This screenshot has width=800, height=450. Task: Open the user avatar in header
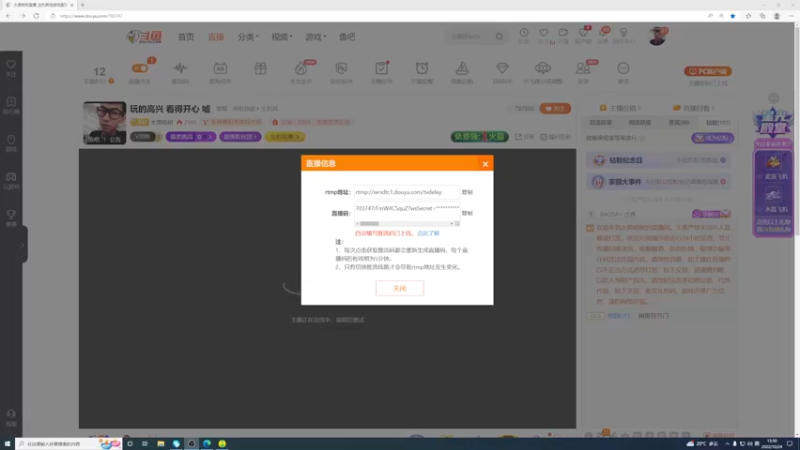[657, 37]
